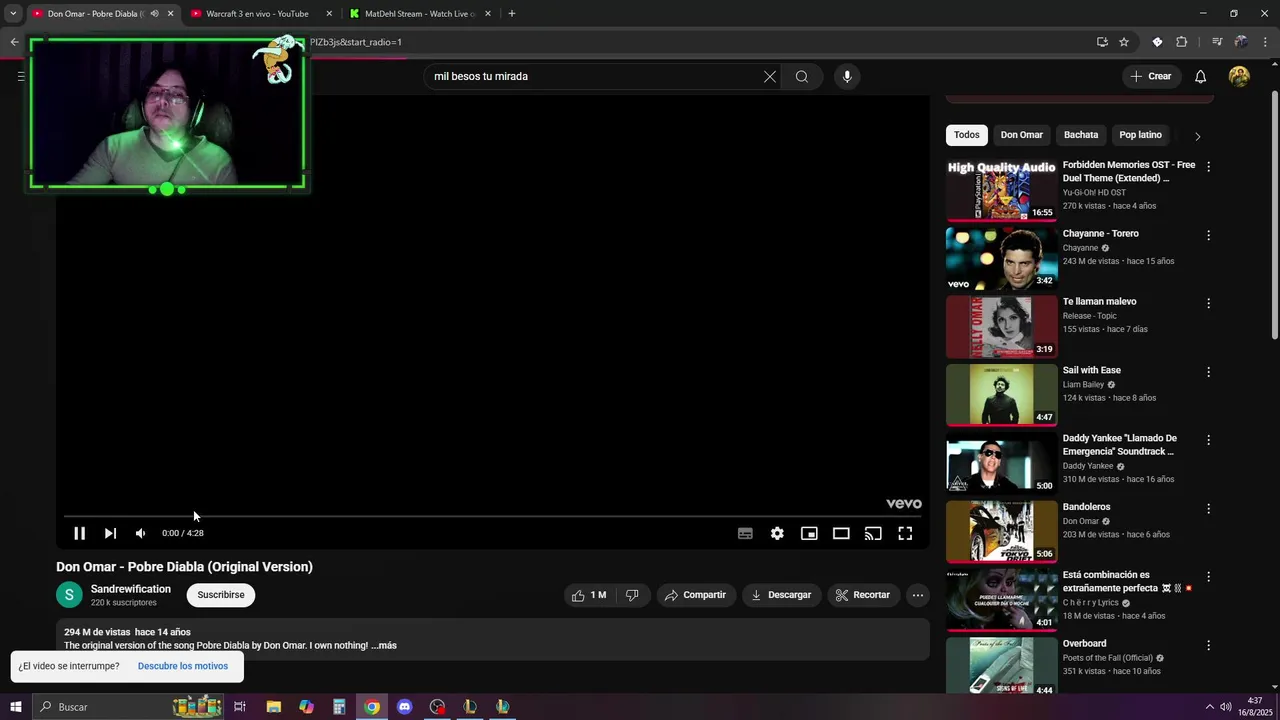
Task: Click the search magnifier button
Action: click(802, 76)
